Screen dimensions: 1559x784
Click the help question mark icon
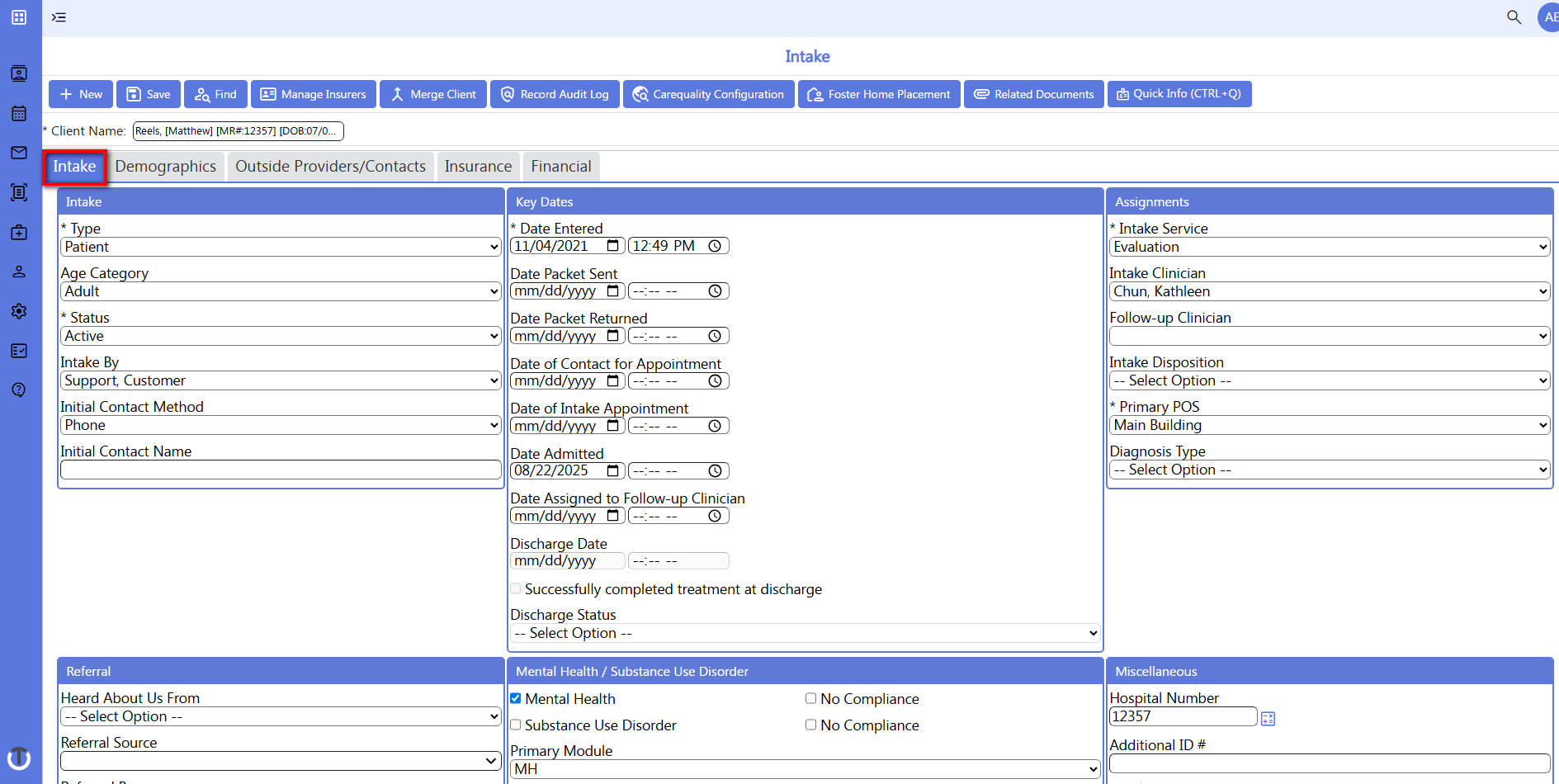point(18,390)
